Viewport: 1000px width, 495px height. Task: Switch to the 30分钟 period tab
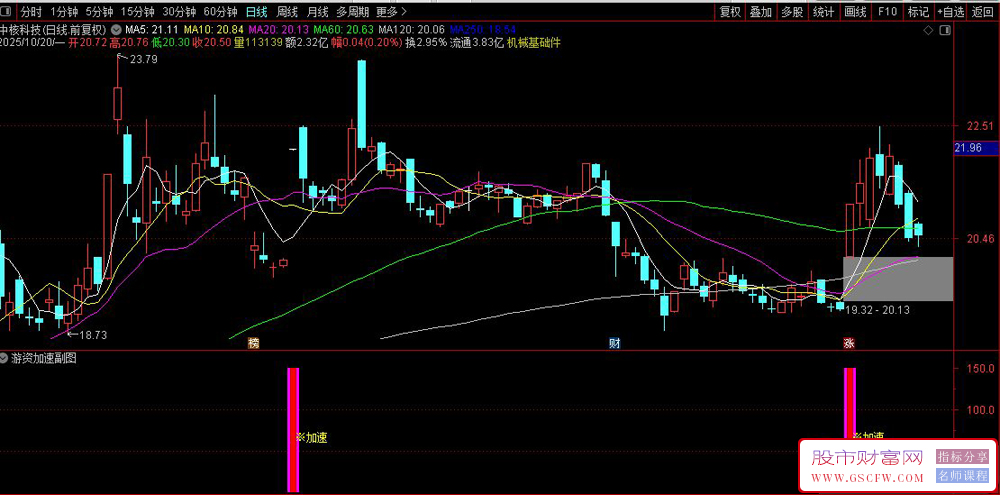pyautogui.click(x=179, y=11)
